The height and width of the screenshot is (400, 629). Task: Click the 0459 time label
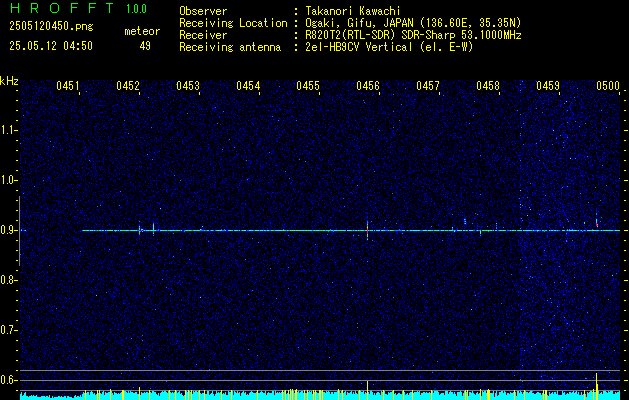click(x=548, y=86)
